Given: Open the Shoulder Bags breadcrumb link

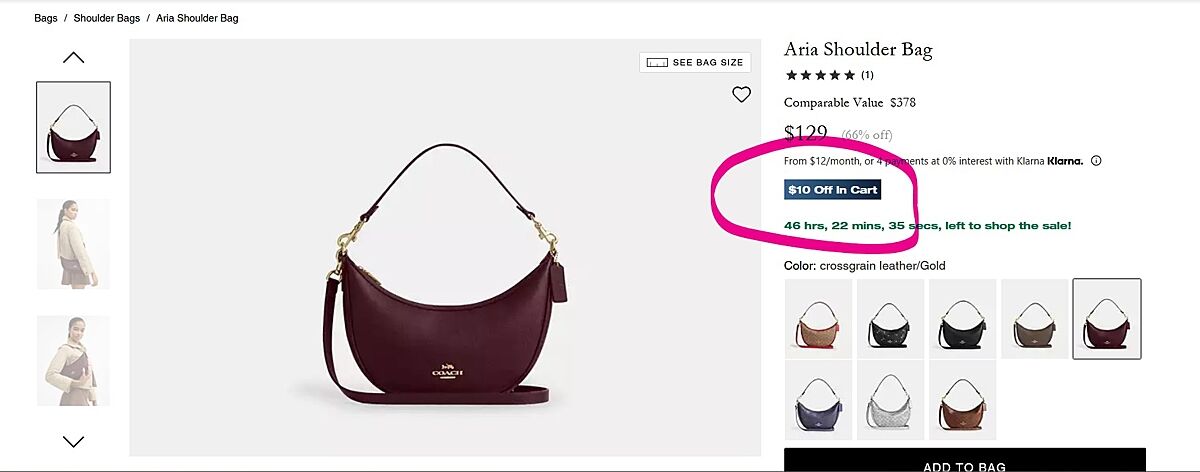Looking at the screenshot, I should (x=107, y=18).
